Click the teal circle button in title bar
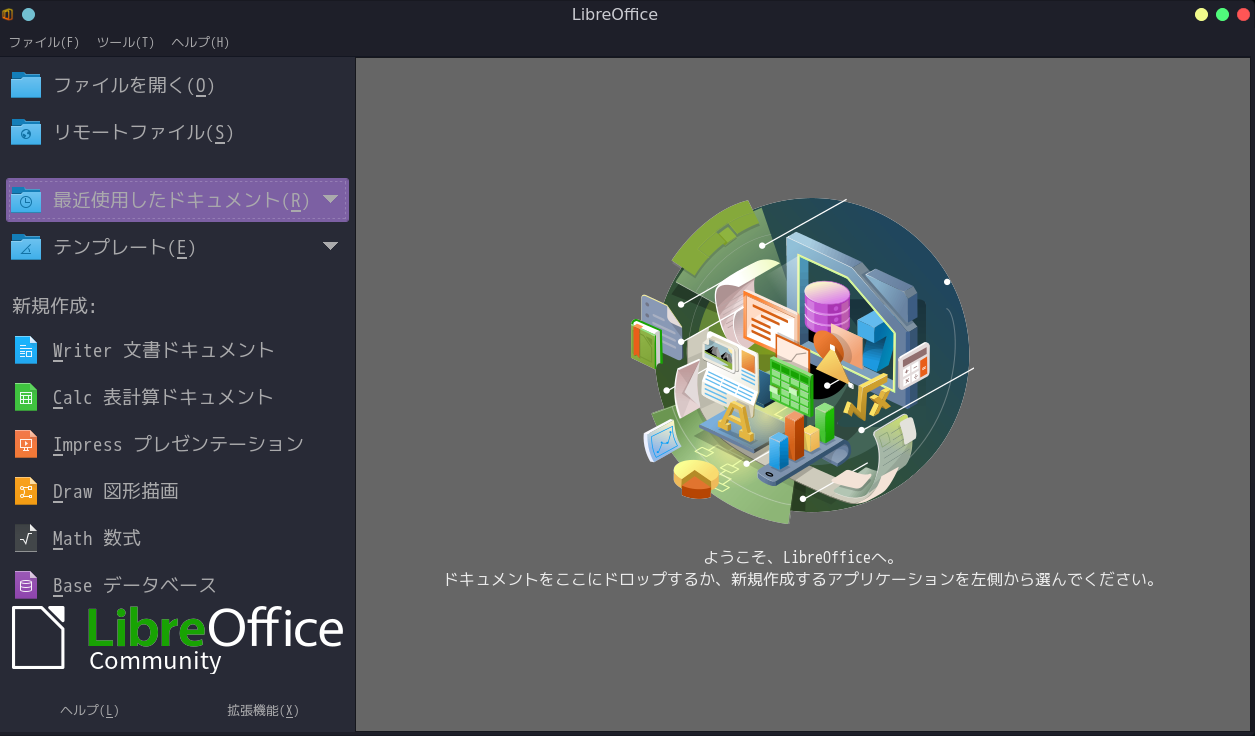 tap(28, 14)
